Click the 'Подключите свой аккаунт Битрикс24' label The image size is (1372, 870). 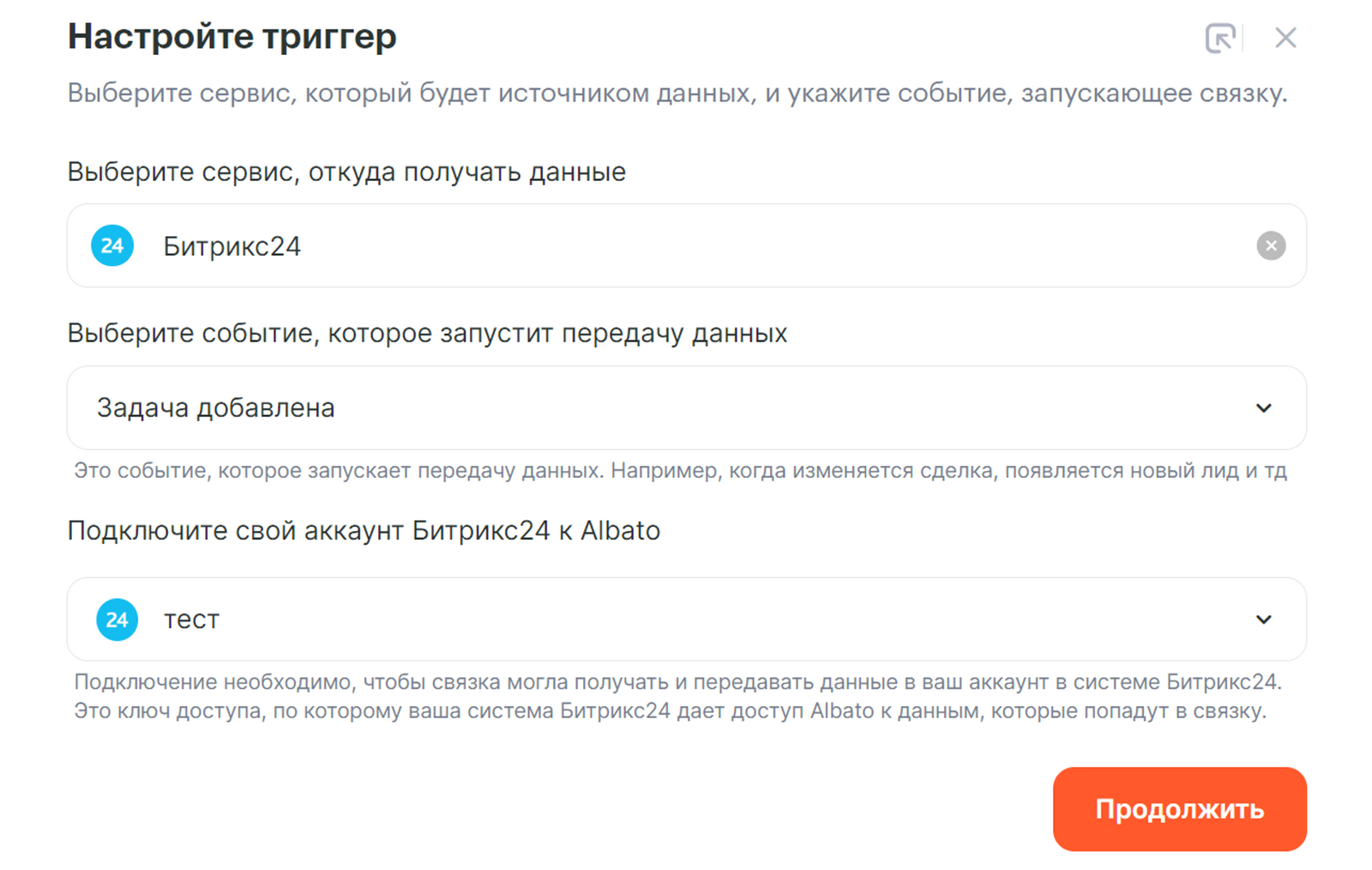364,531
